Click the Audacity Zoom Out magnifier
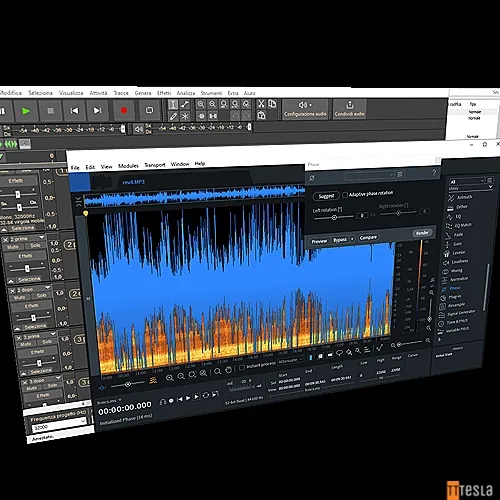The height and width of the screenshot is (500, 500). pyautogui.click(x=212, y=104)
